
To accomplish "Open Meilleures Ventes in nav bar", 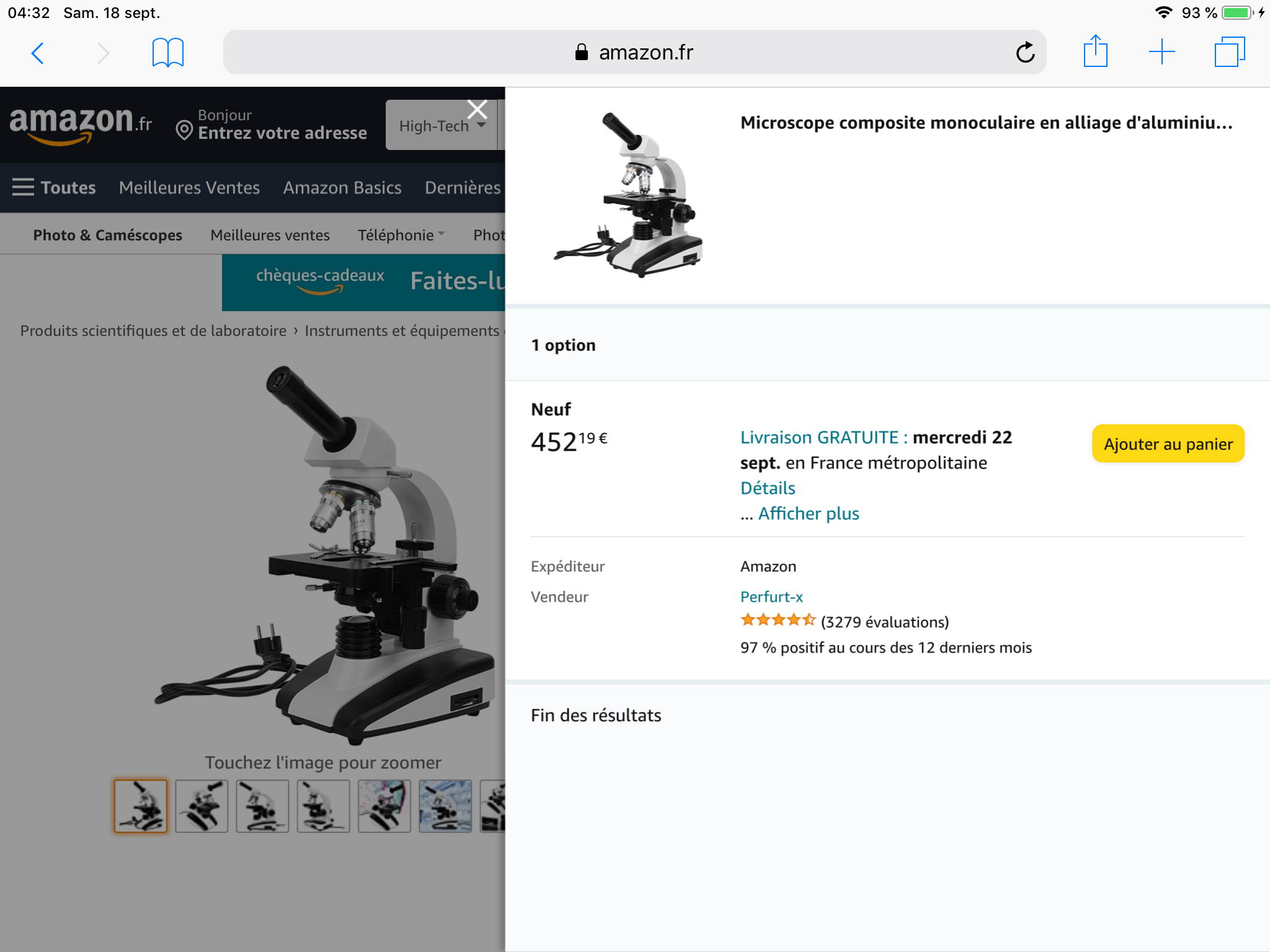I will (x=189, y=187).
